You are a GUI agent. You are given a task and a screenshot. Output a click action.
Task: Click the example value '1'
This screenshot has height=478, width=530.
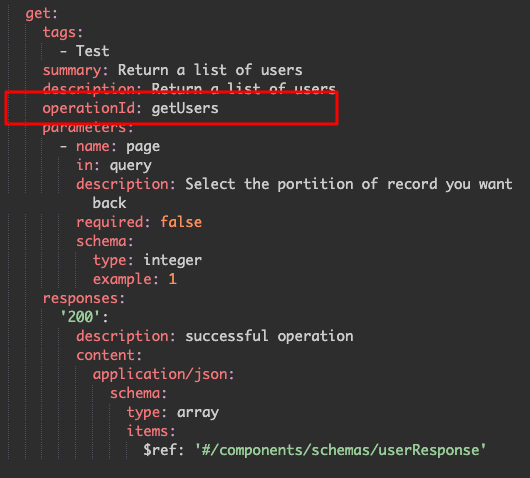tap(172, 279)
